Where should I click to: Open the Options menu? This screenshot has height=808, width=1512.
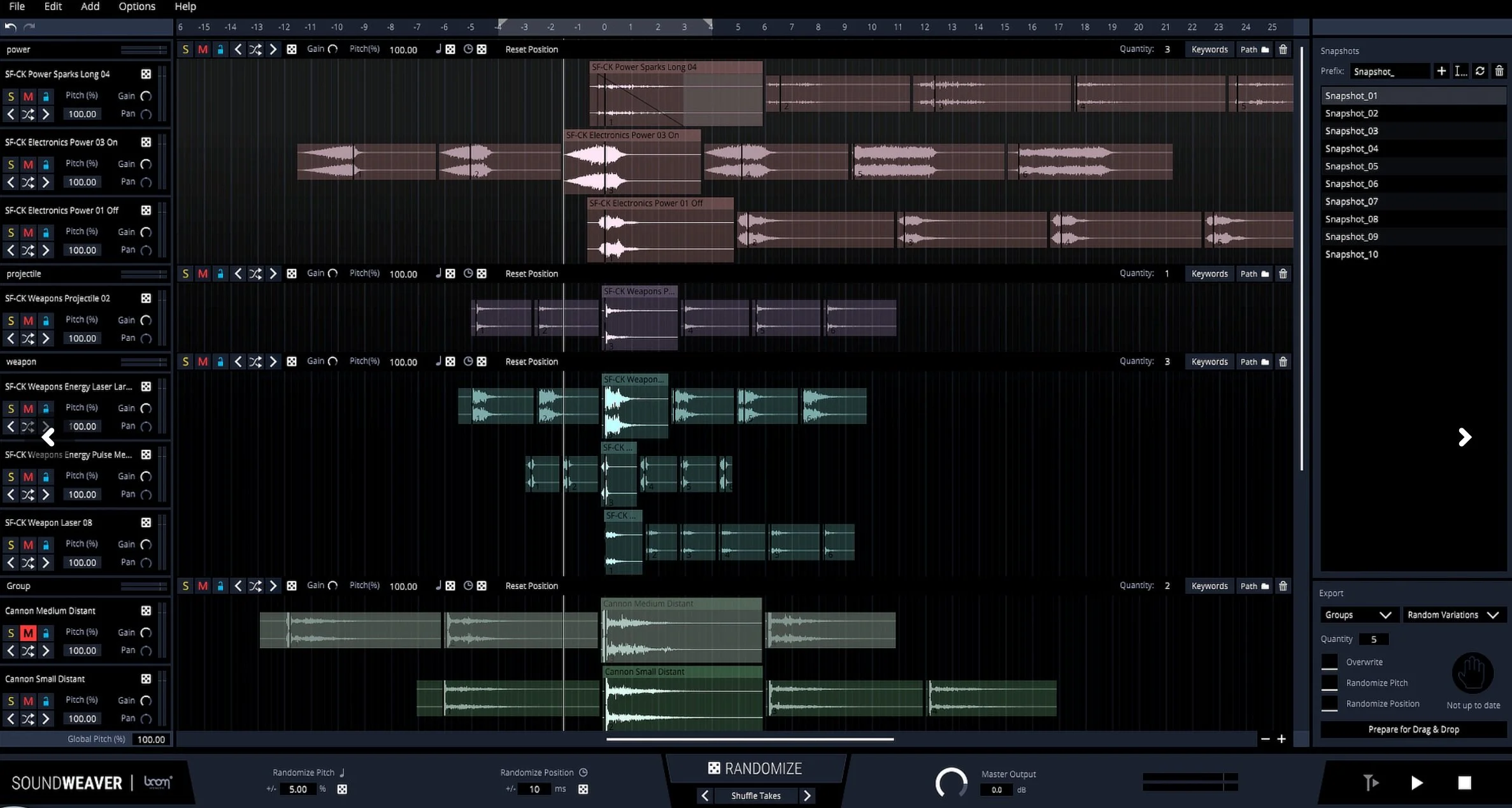[x=136, y=7]
